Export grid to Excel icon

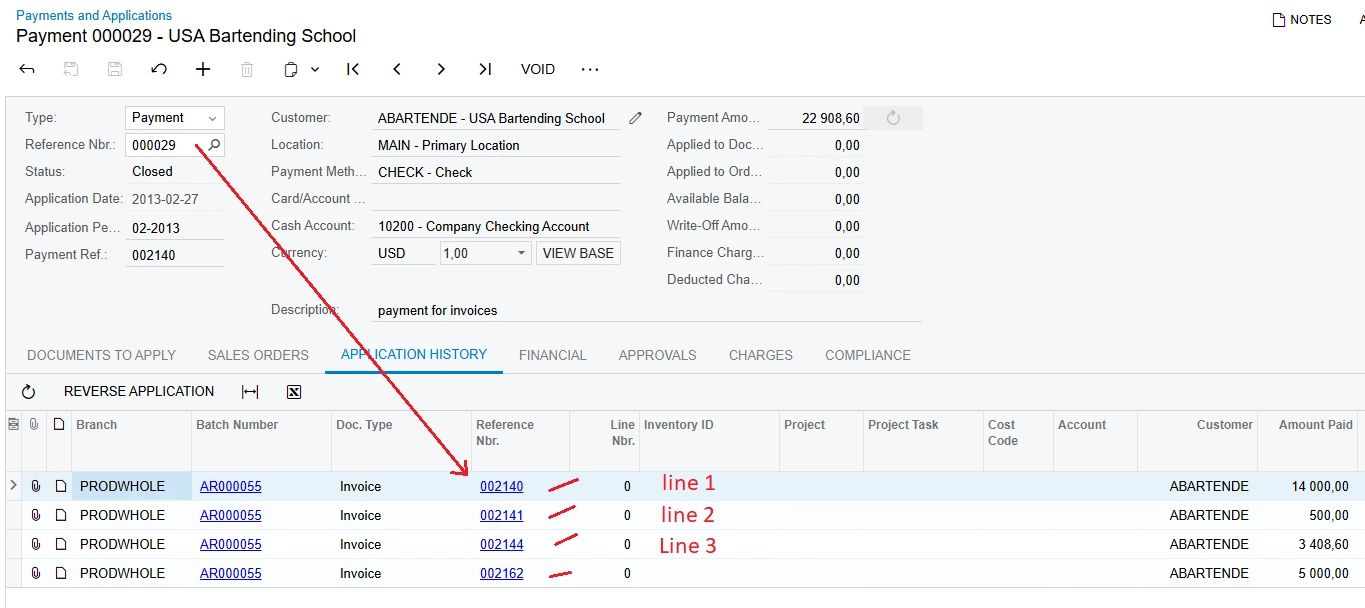click(294, 392)
